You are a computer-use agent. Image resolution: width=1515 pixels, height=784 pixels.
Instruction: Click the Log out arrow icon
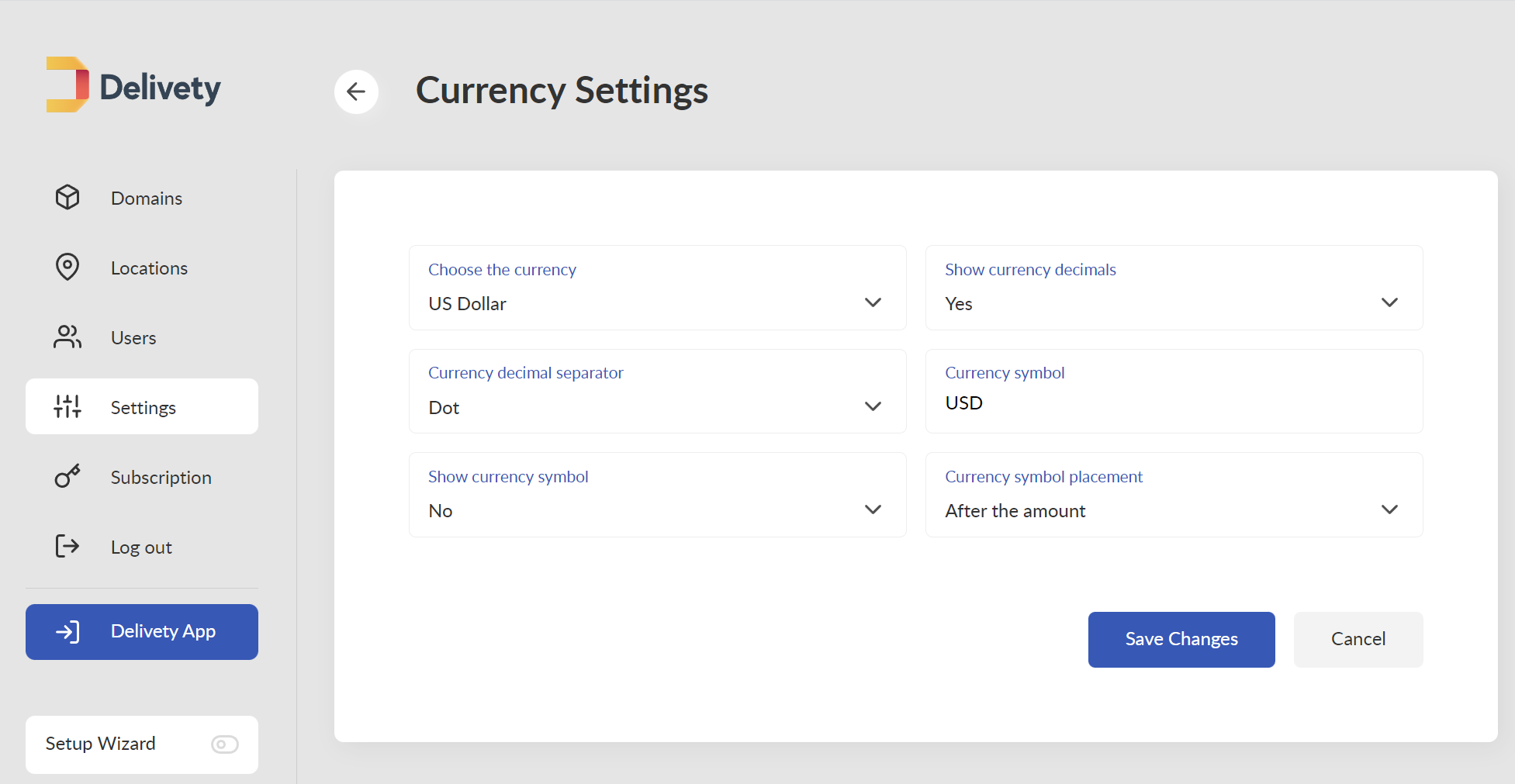pos(67,547)
